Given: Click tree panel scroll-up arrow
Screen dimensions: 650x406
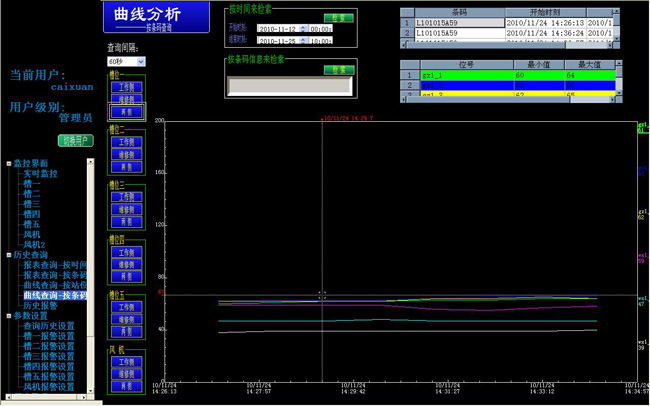Looking at the screenshot, I should pyautogui.click(x=90, y=162).
